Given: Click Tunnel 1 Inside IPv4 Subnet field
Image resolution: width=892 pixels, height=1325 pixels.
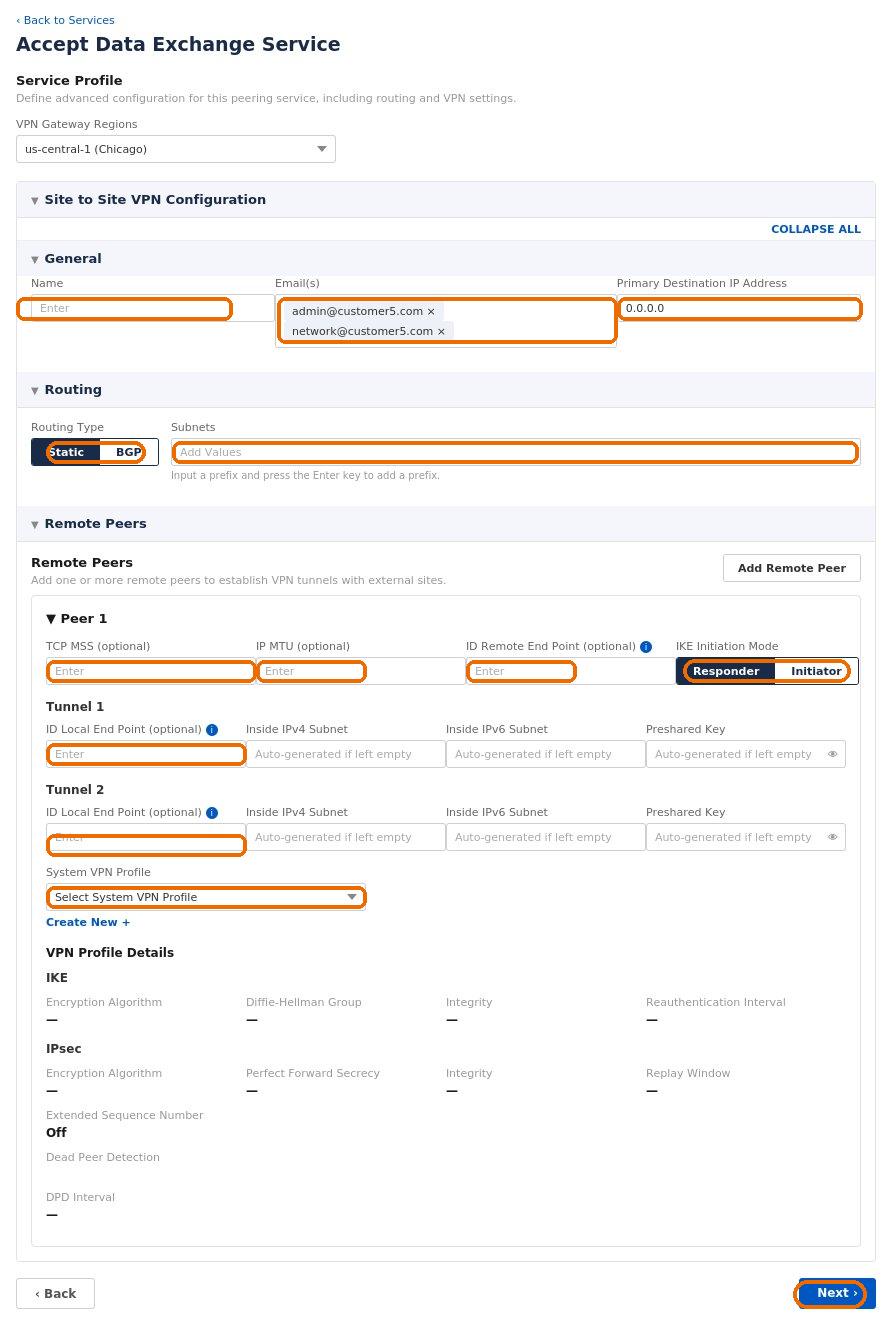Looking at the screenshot, I should (346, 754).
